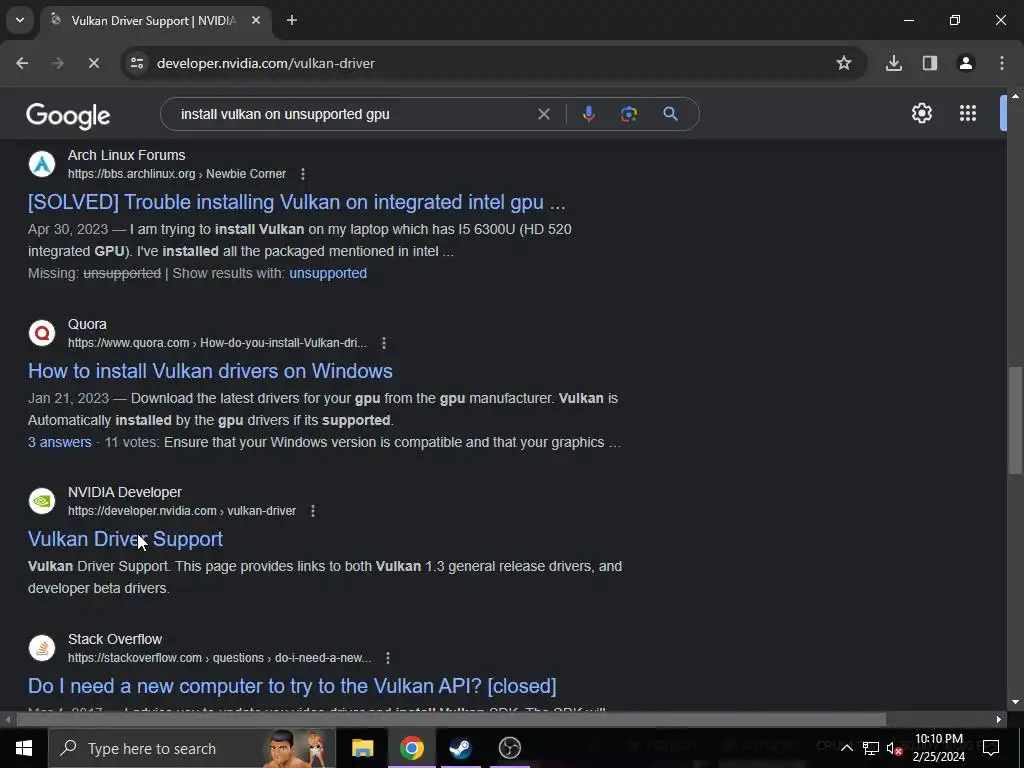Click the Google search query field

pos(353,114)
